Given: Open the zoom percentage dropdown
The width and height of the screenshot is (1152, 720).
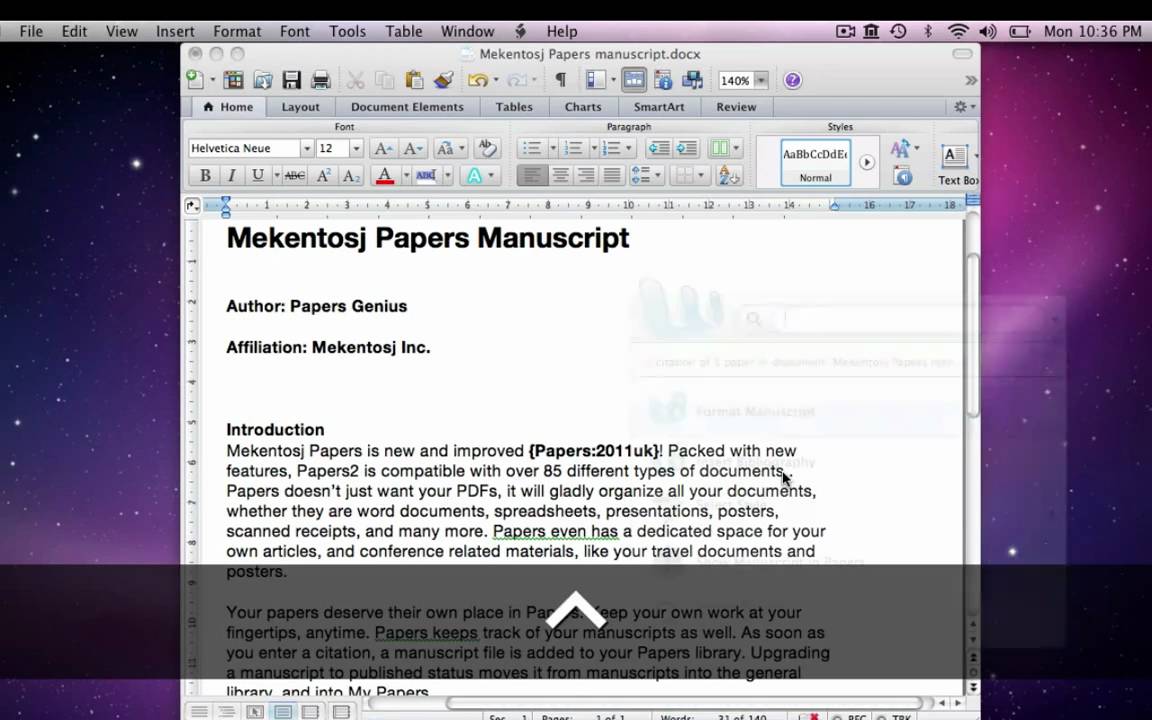Looking at the screenshot, I should [761, 81].
